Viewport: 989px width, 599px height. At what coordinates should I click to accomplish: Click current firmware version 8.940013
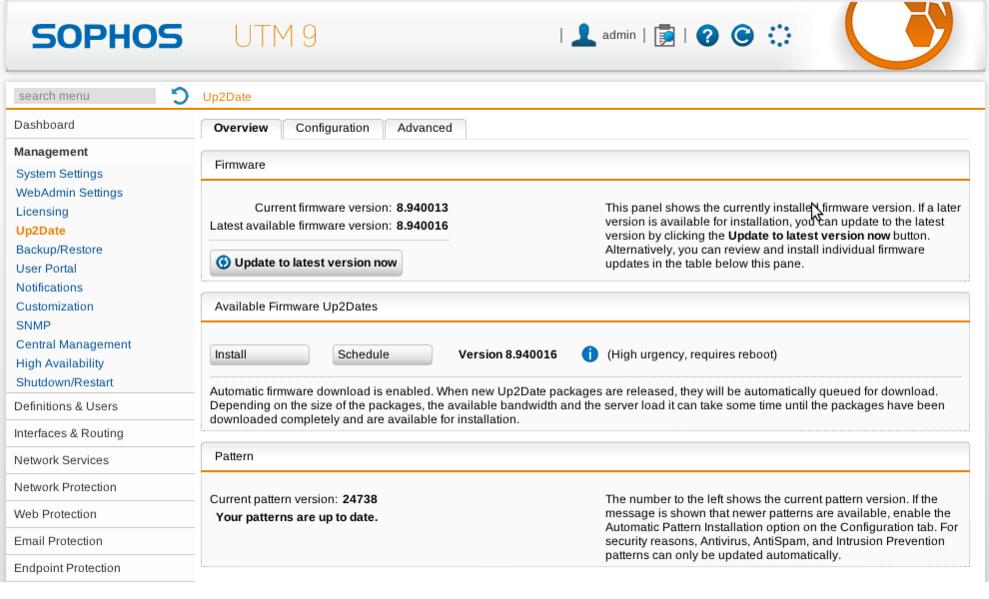pyautogui.click(x=422, y=207)
